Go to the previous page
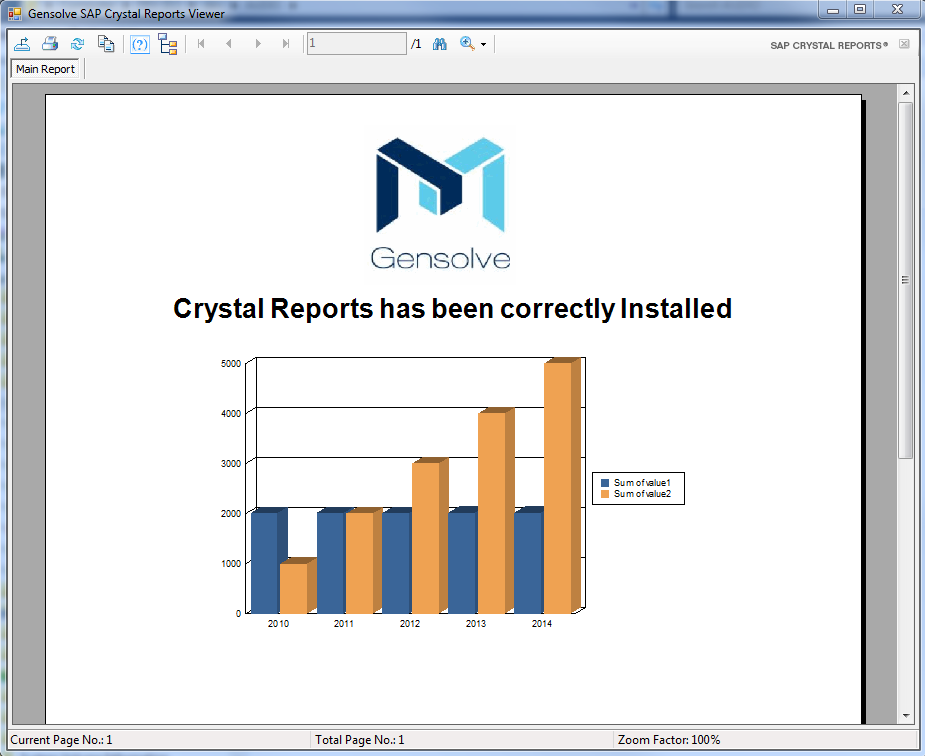 (x=229, y=44)
